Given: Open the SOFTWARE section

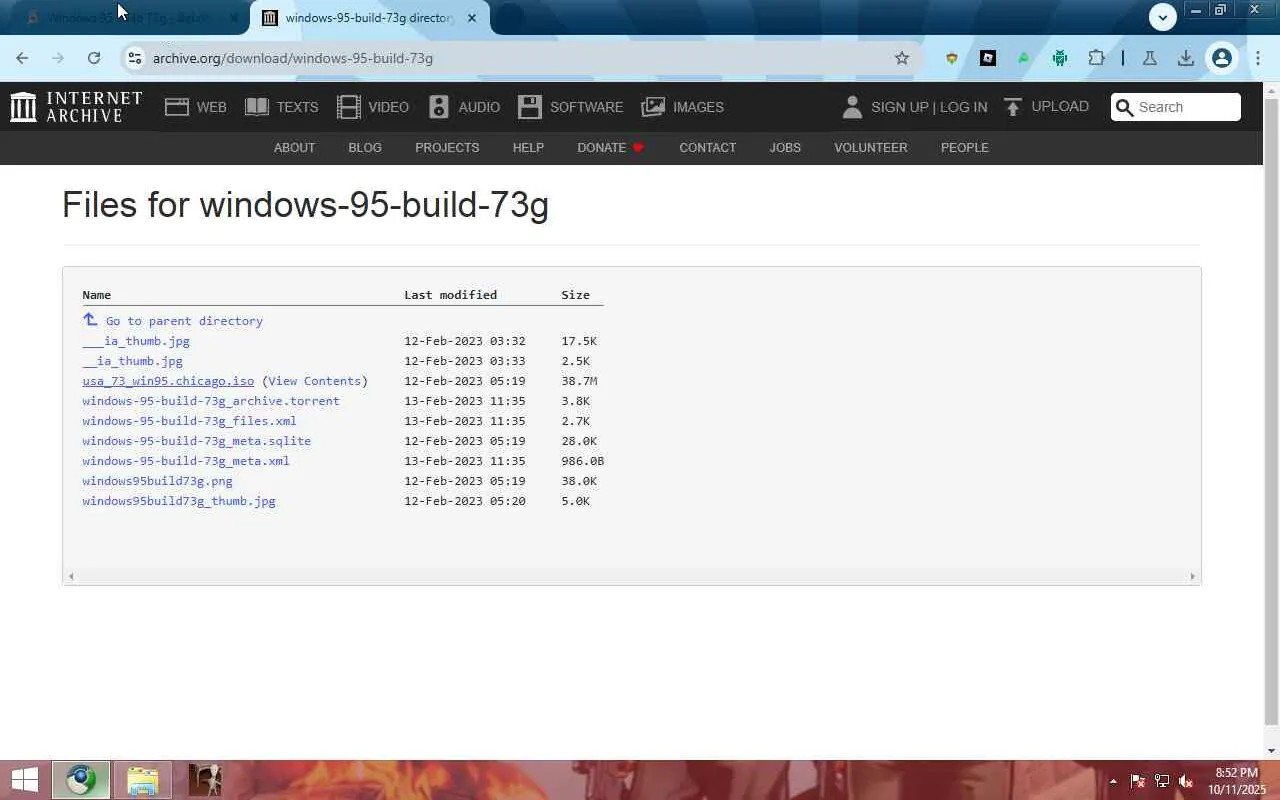Looking at the screenshot, I should (571, 107).
